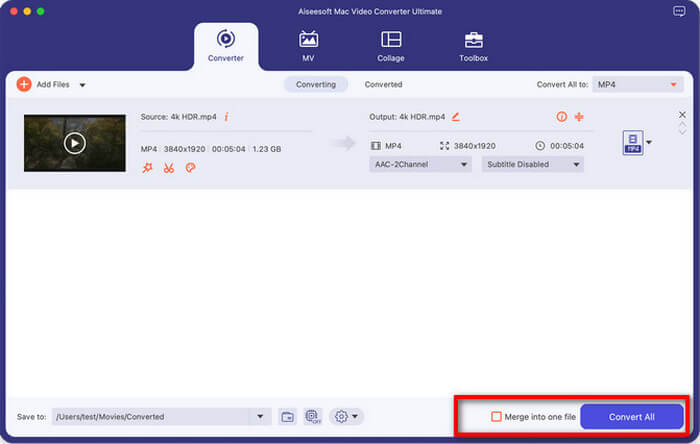The width and height of the screenshot is (700, 444).
Task: Open the feedback chat icon
Action: (x=679, y=11)
